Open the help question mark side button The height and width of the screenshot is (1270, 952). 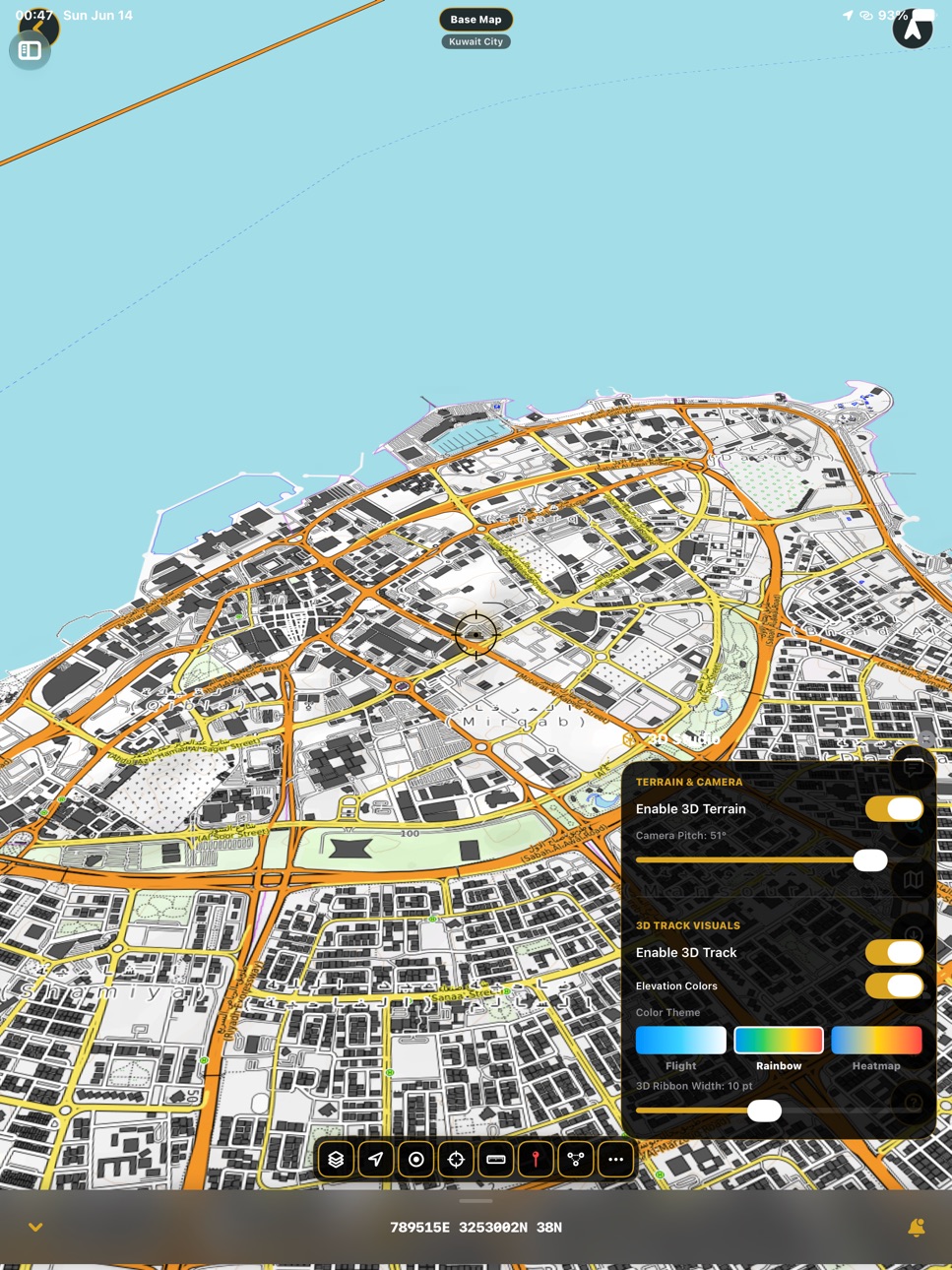[x=914, y=1103]
